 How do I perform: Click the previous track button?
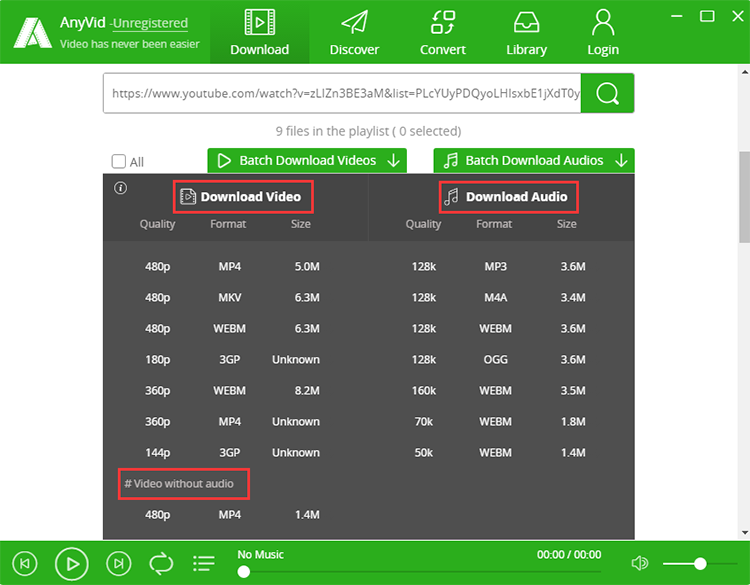[x=25, y=564]
